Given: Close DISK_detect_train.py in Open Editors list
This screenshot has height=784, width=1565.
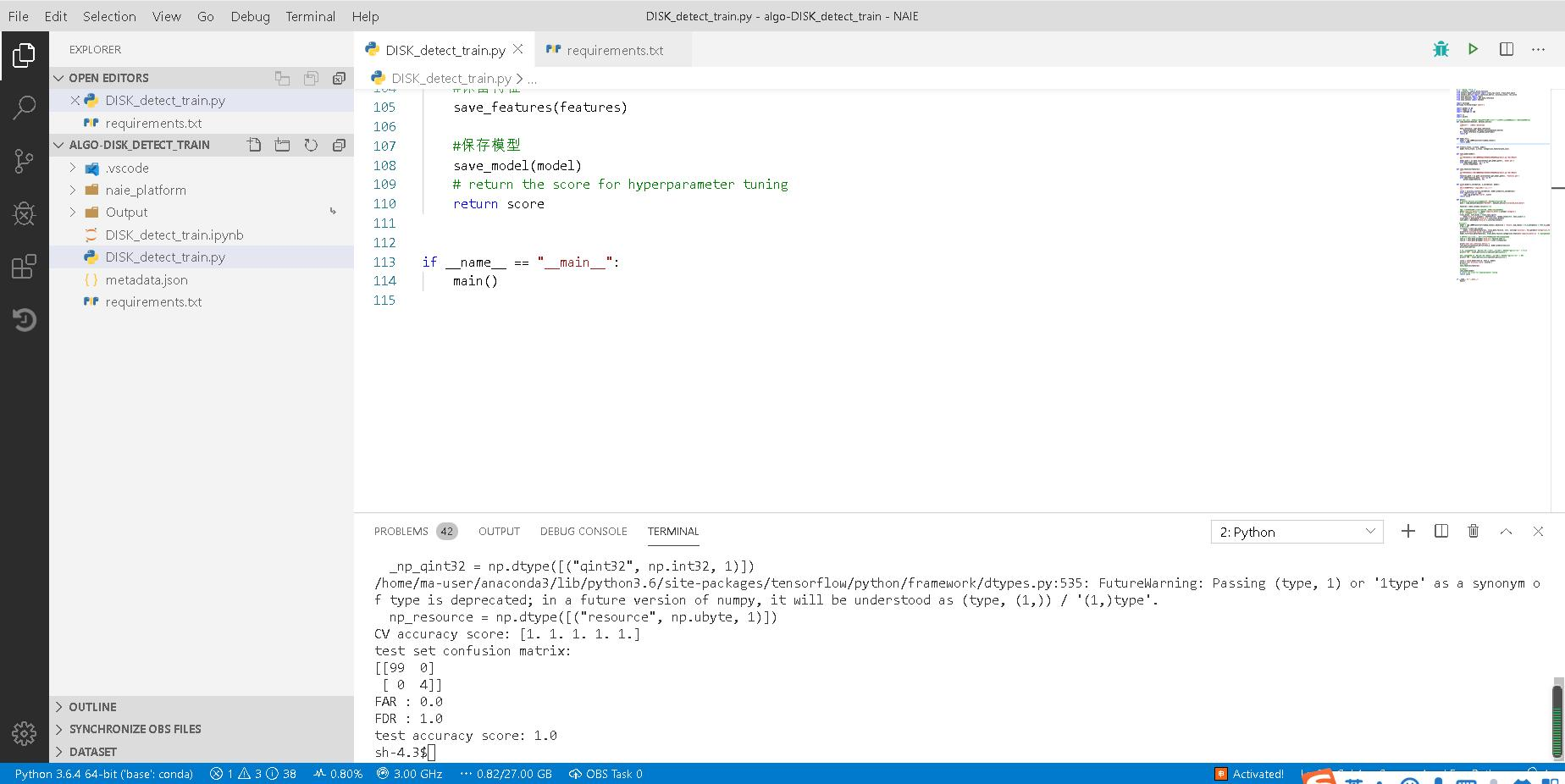Looking at the screenshot, I should (75, 100).
